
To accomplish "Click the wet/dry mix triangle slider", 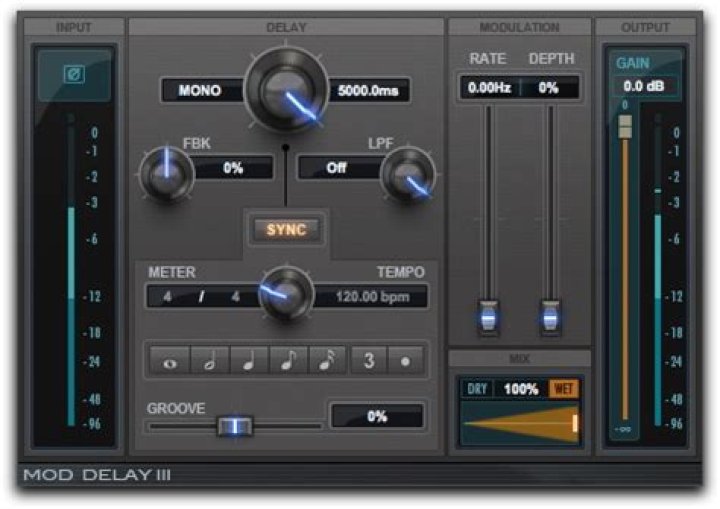I will [521, 423].
